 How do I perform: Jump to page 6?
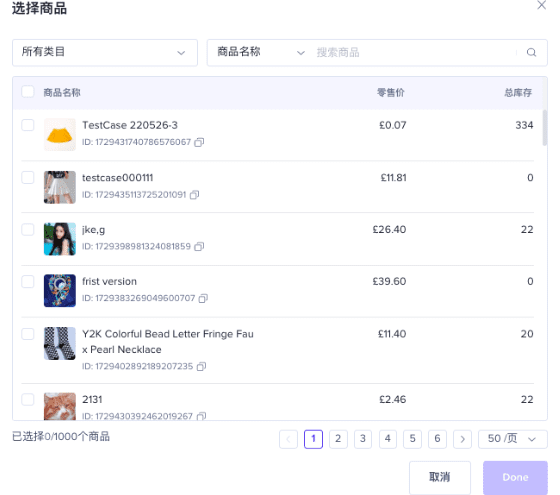[438, 439]
